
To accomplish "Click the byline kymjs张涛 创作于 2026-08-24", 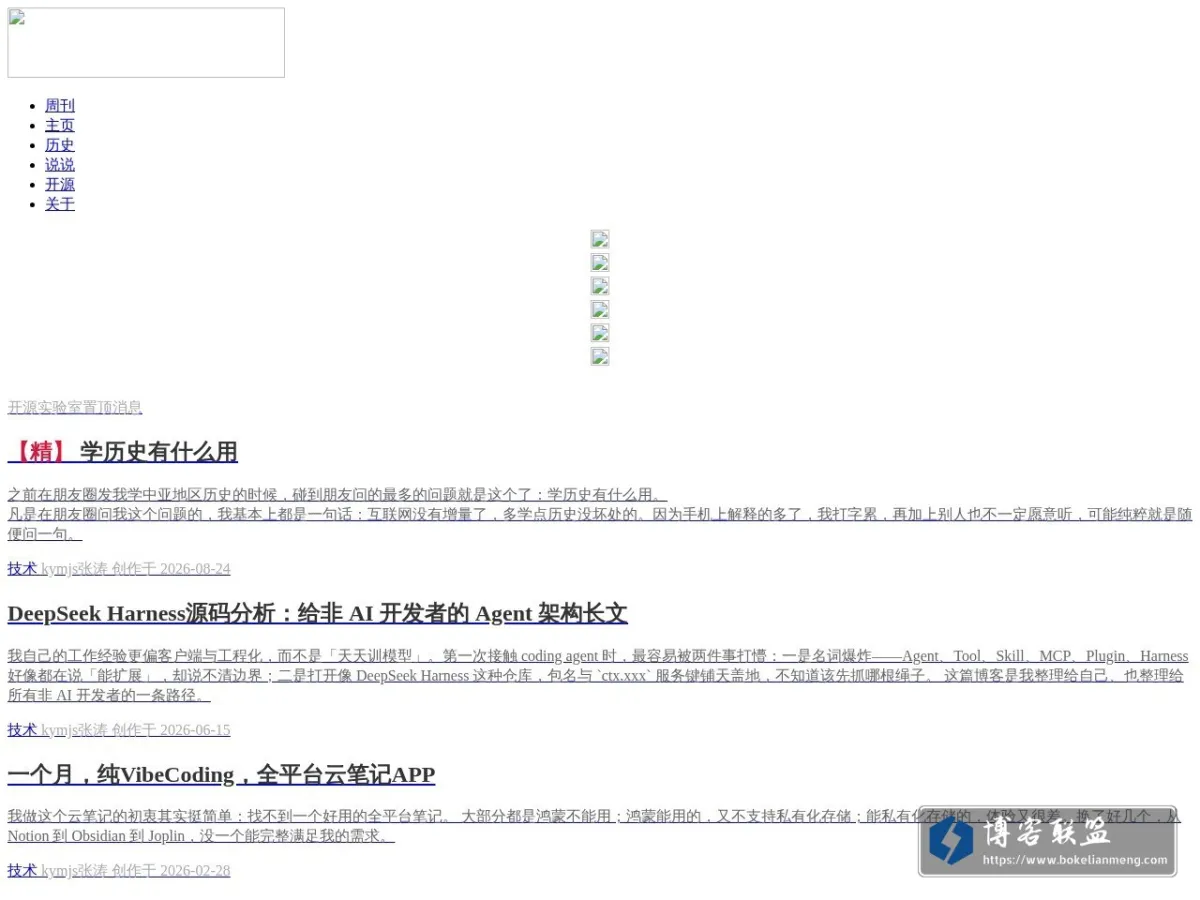I will click(136, 569).
